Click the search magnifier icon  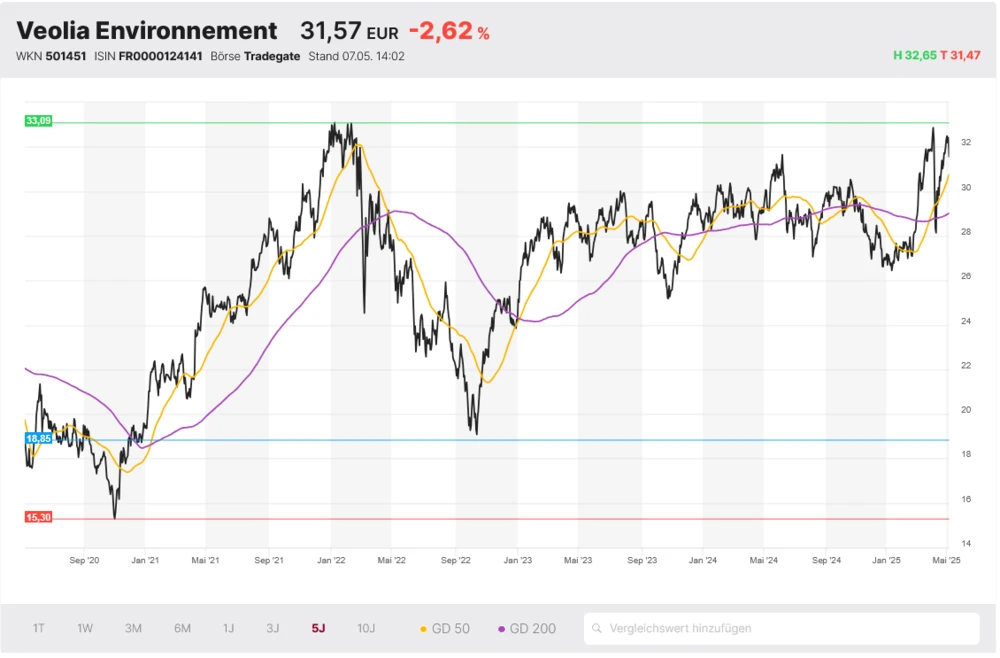click(598, 629)
